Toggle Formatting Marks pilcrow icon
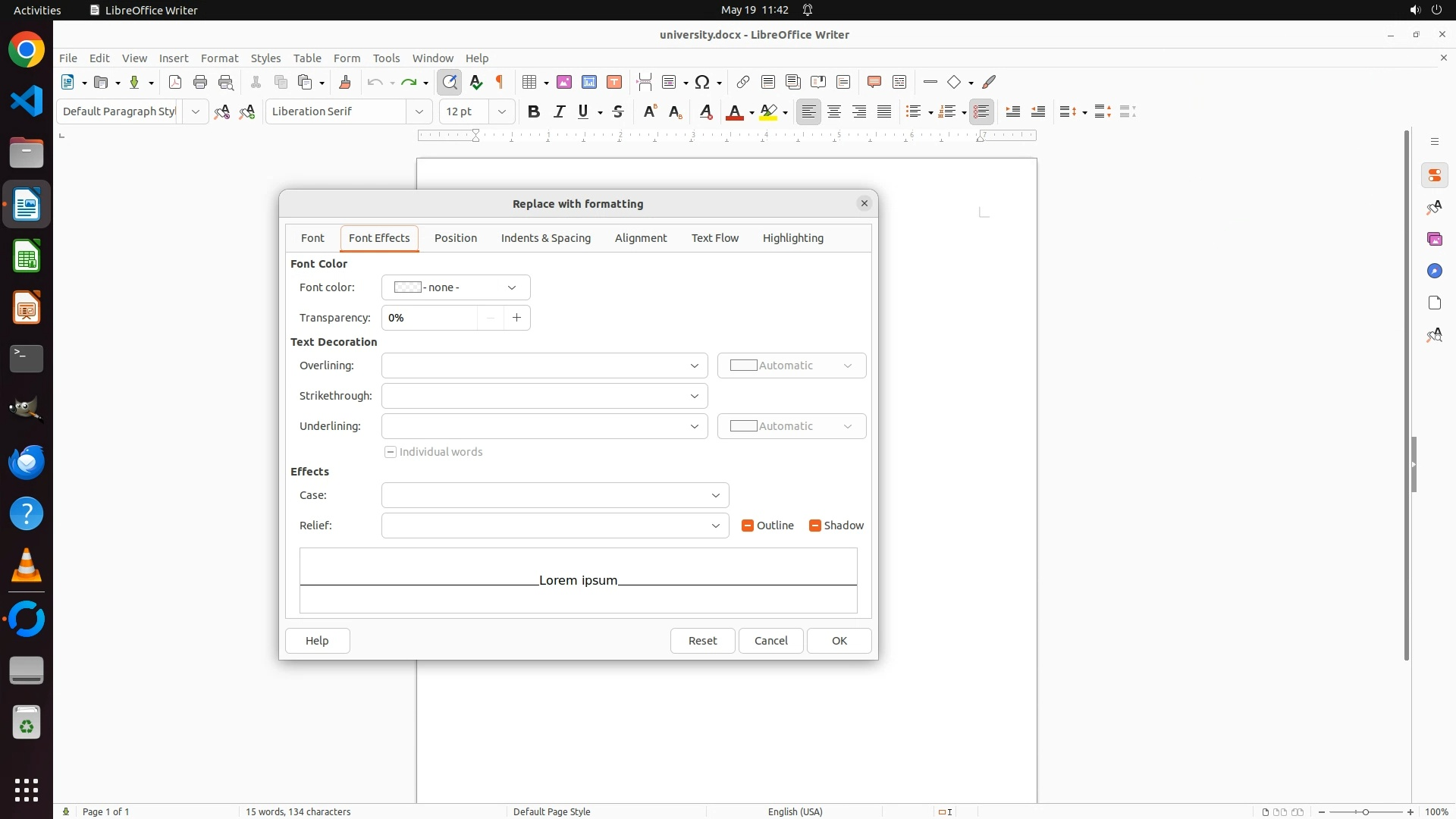 point(500,82)
